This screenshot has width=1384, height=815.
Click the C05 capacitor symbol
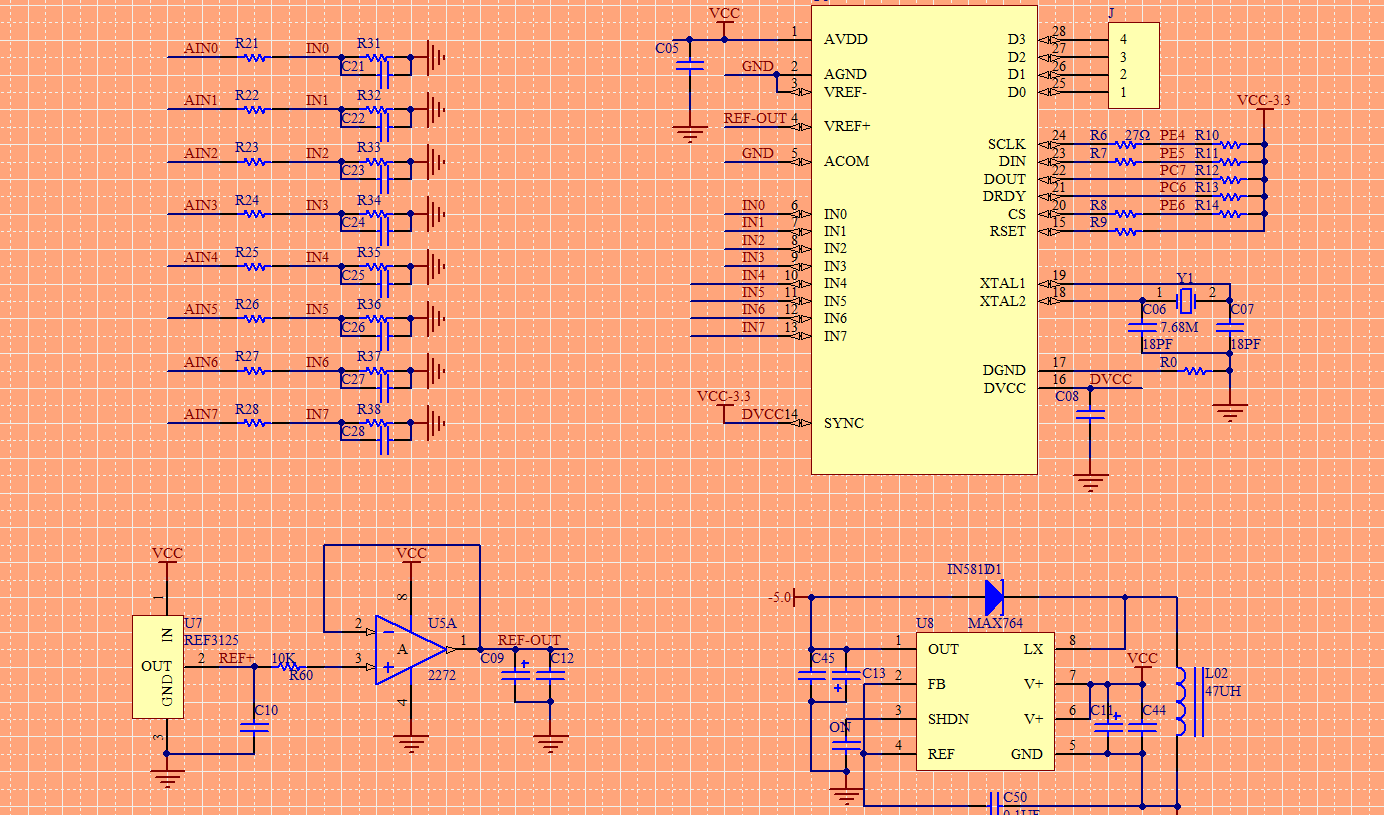[x=690, y=66]
